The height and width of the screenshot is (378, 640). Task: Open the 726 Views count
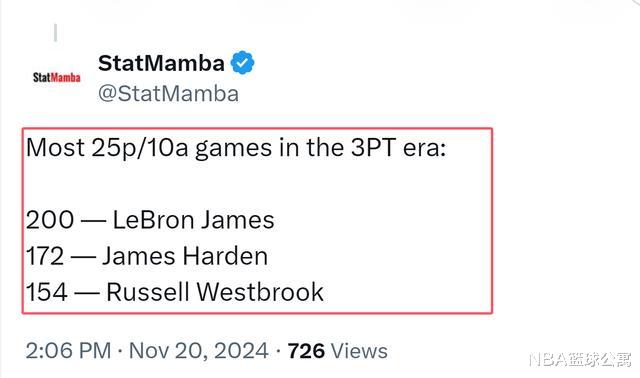(x=338, y=351)
